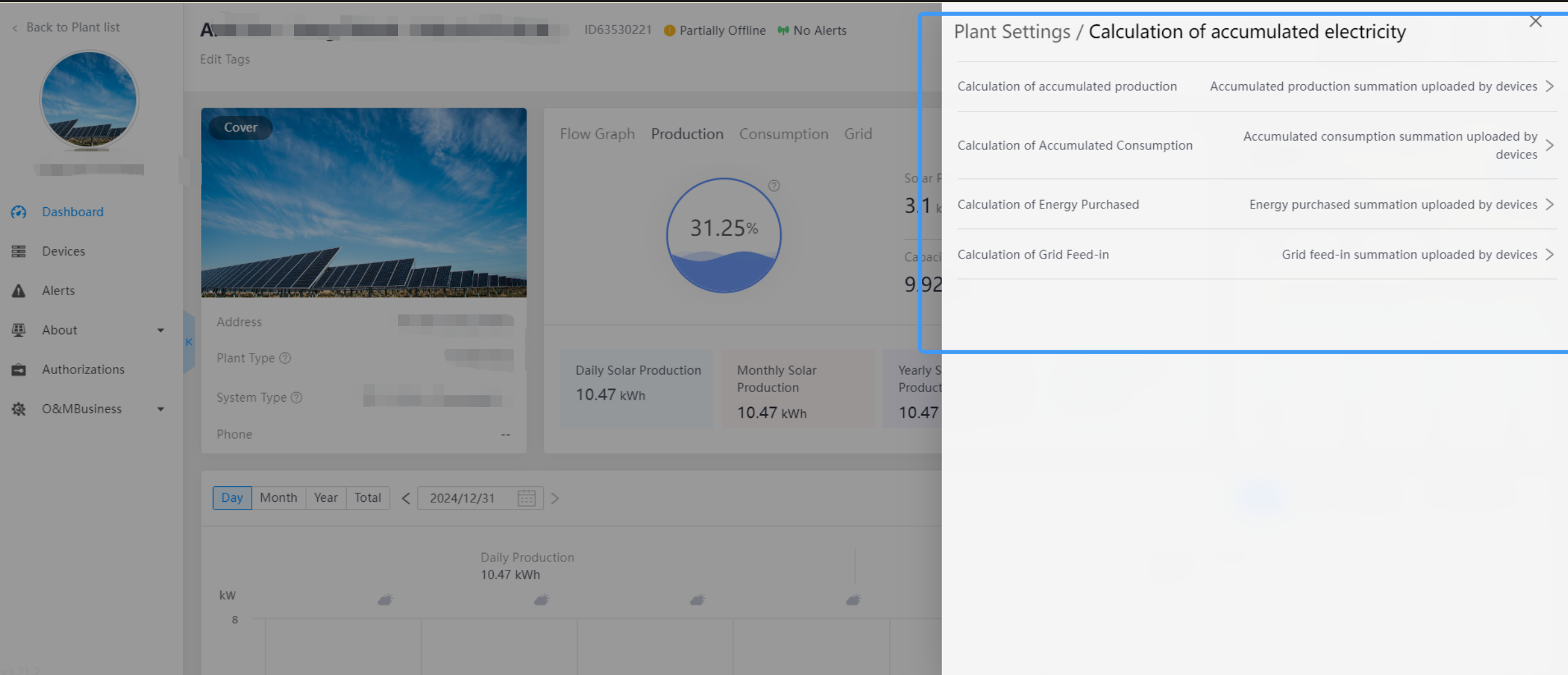The image size is (1568, 675).
Task: Select the Total time range button
Action: 367,498
